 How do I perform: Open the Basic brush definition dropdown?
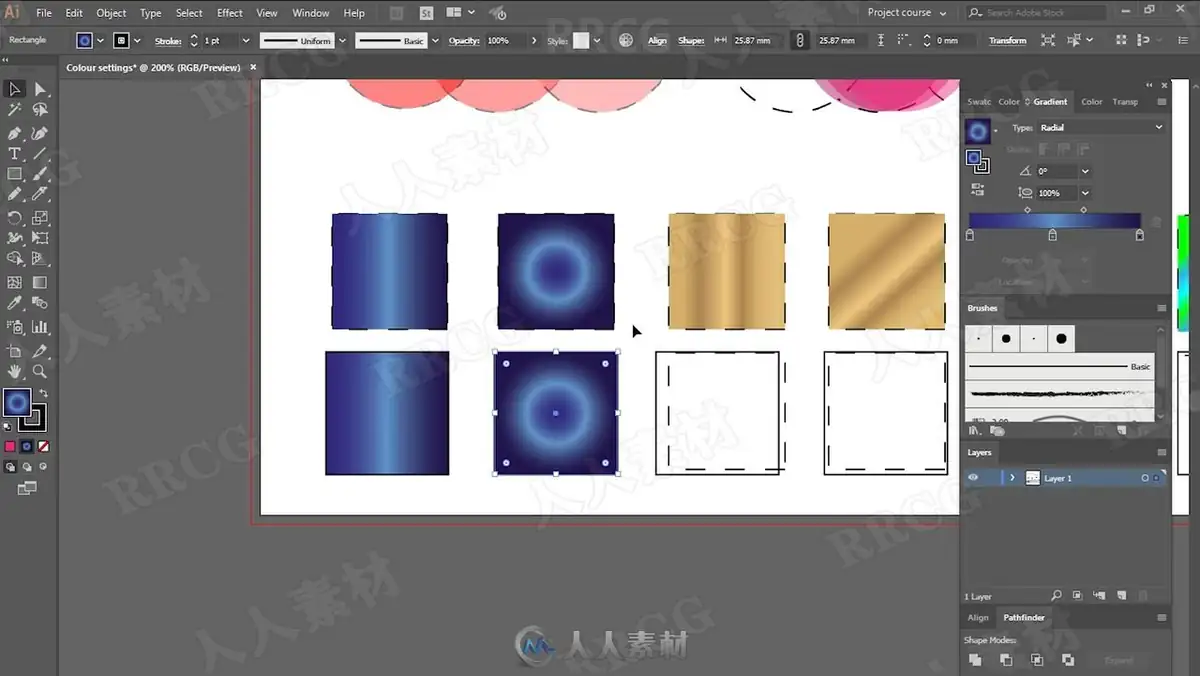(x=433, y=40)
